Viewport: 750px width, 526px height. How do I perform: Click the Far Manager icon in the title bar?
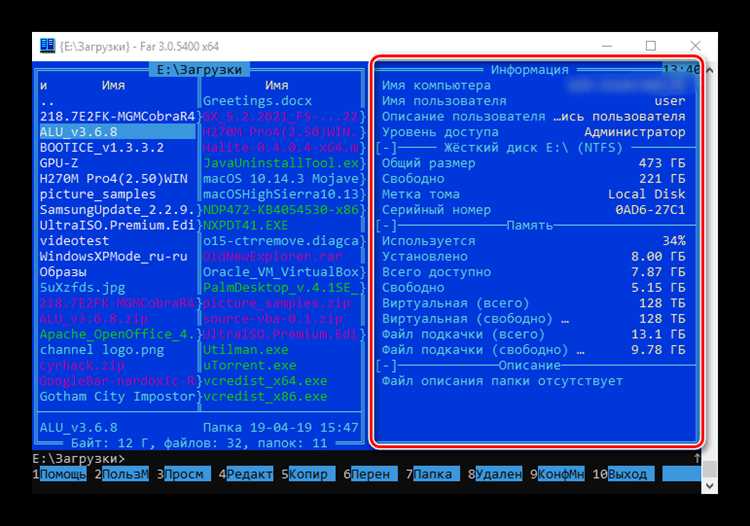pyautogui.click(x=48, y=46)
